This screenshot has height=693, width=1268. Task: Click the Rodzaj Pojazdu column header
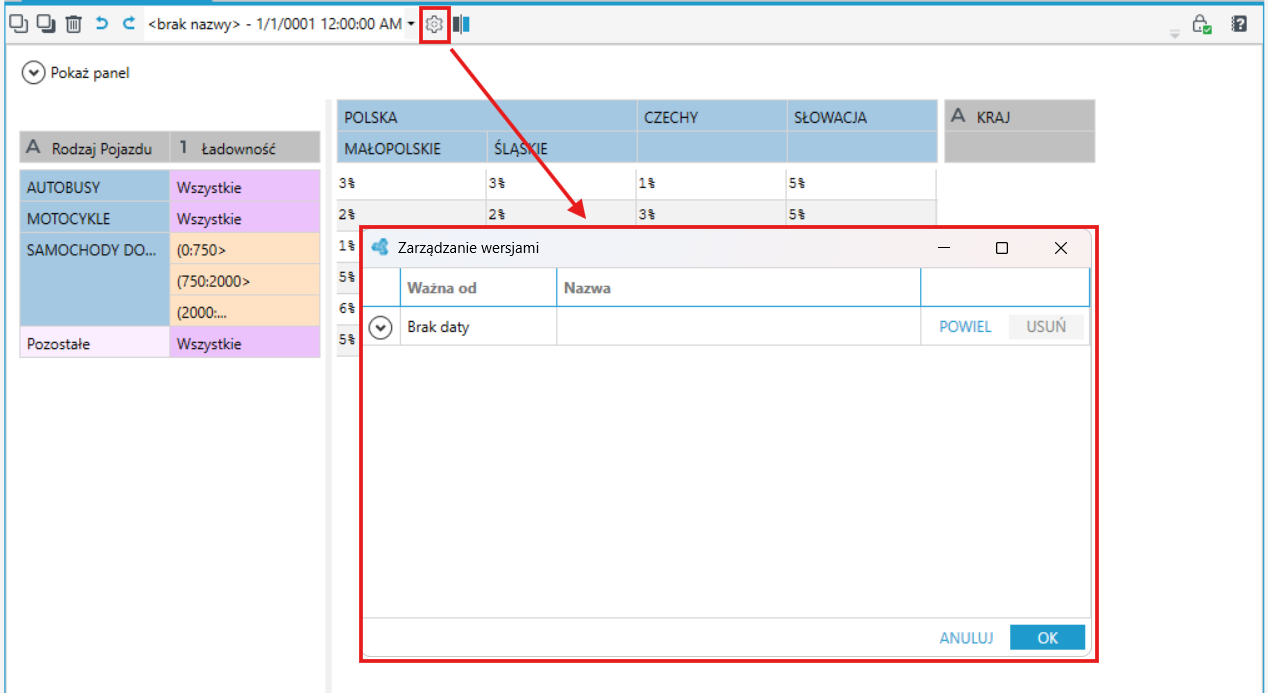95,148
